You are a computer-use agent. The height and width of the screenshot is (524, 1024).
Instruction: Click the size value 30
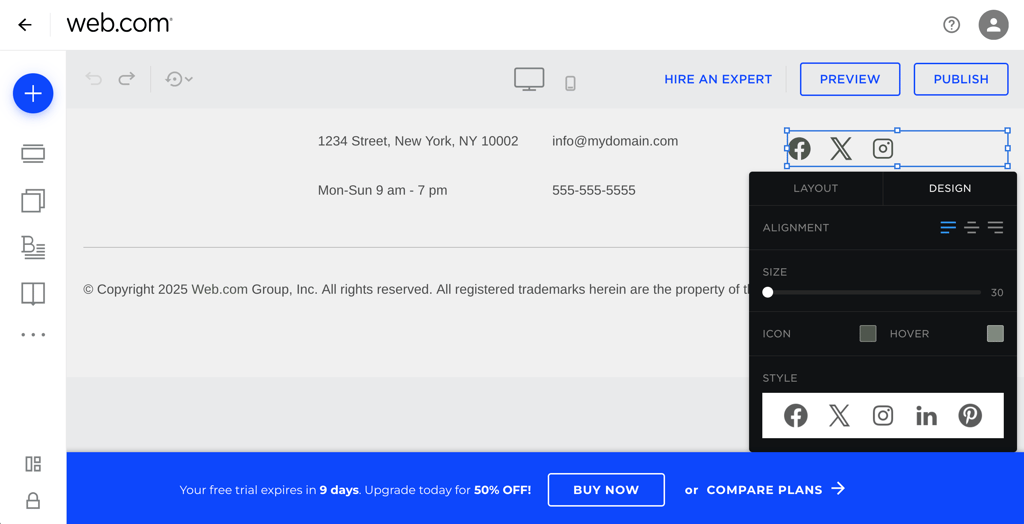click(x=997, y=293)
